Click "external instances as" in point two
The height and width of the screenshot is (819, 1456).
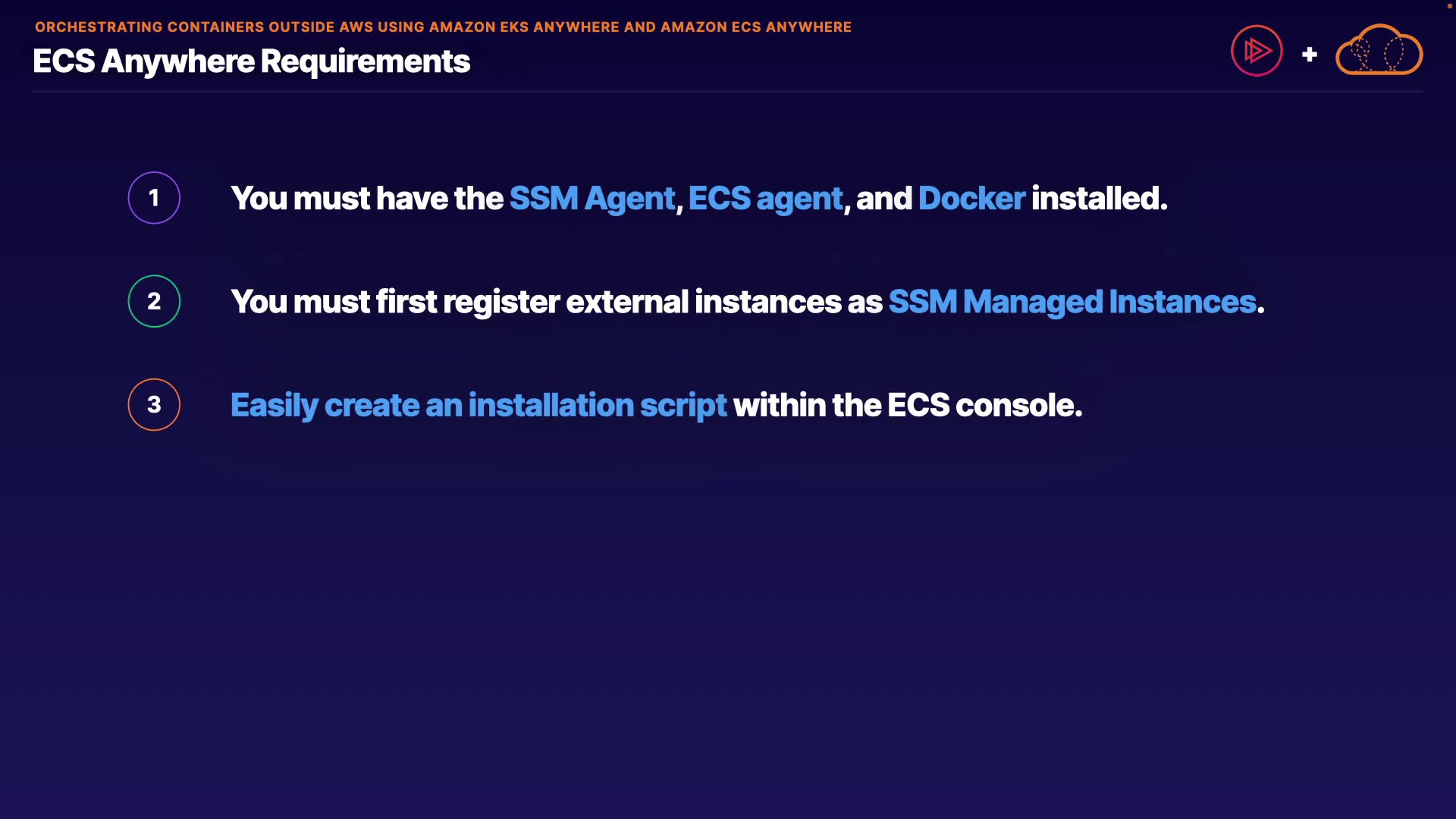pos(723,302)
